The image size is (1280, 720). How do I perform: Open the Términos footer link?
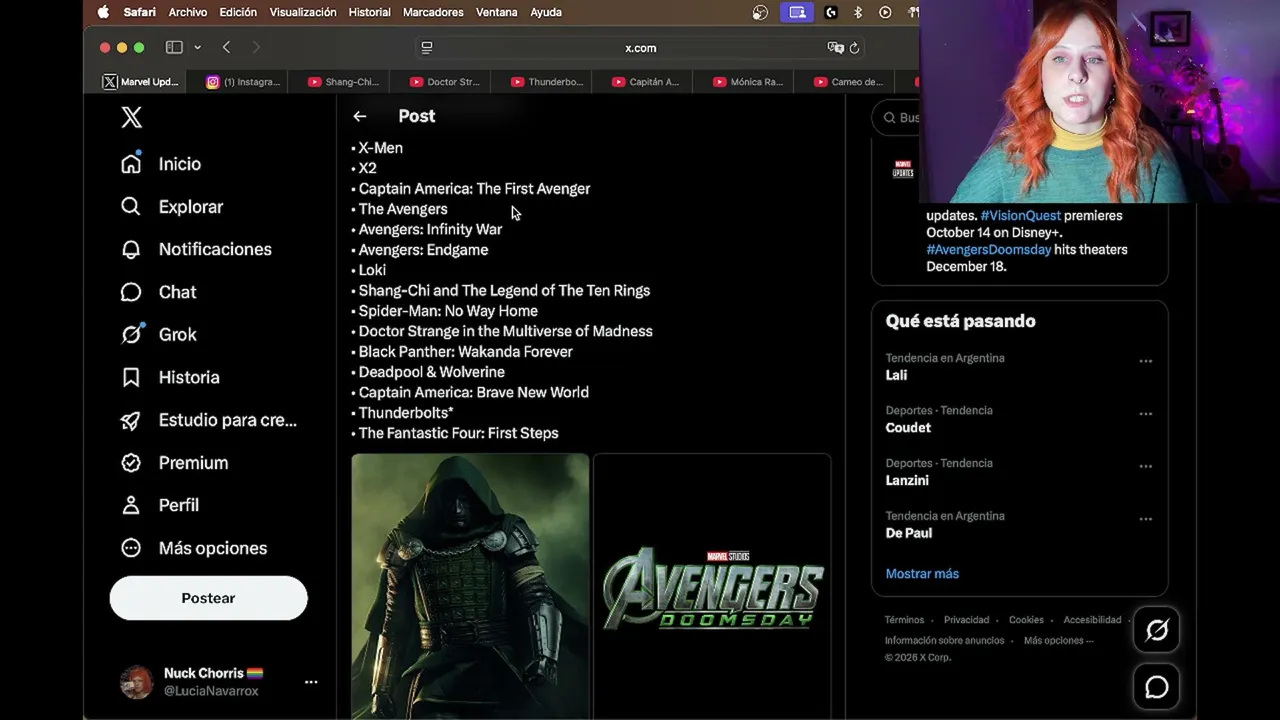point(904,620)
